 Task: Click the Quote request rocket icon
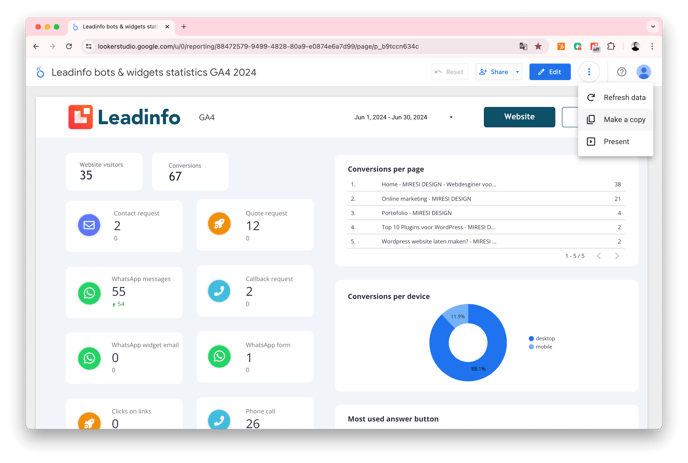coord(219,223)
